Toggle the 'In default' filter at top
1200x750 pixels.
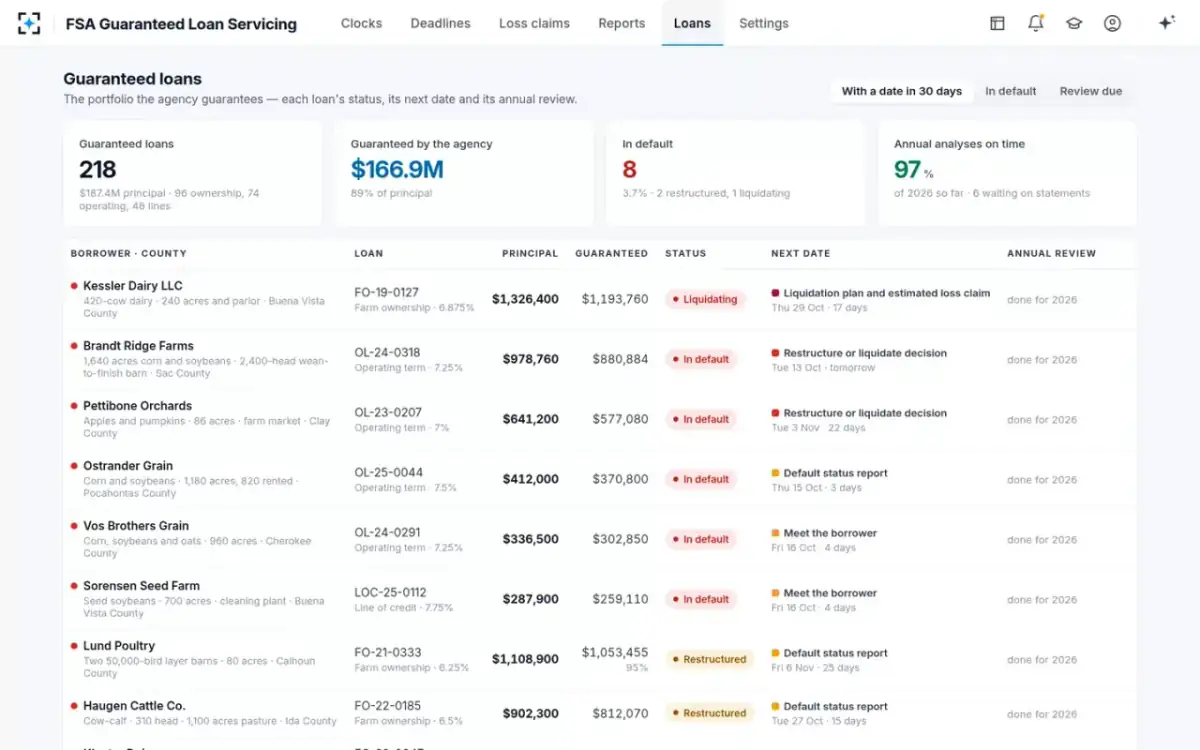click(1011, 91)
